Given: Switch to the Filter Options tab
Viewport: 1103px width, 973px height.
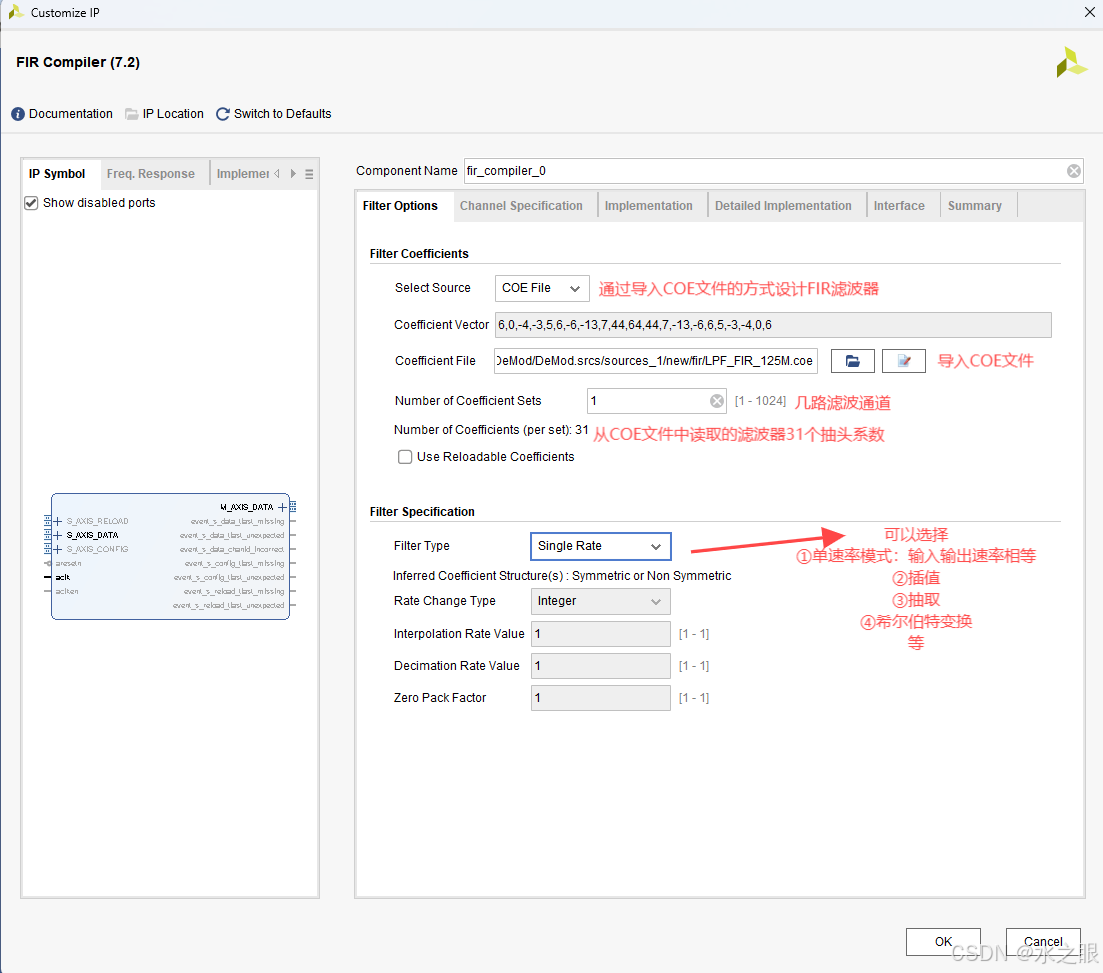Looking at the screenshot, I should [400, 205].
